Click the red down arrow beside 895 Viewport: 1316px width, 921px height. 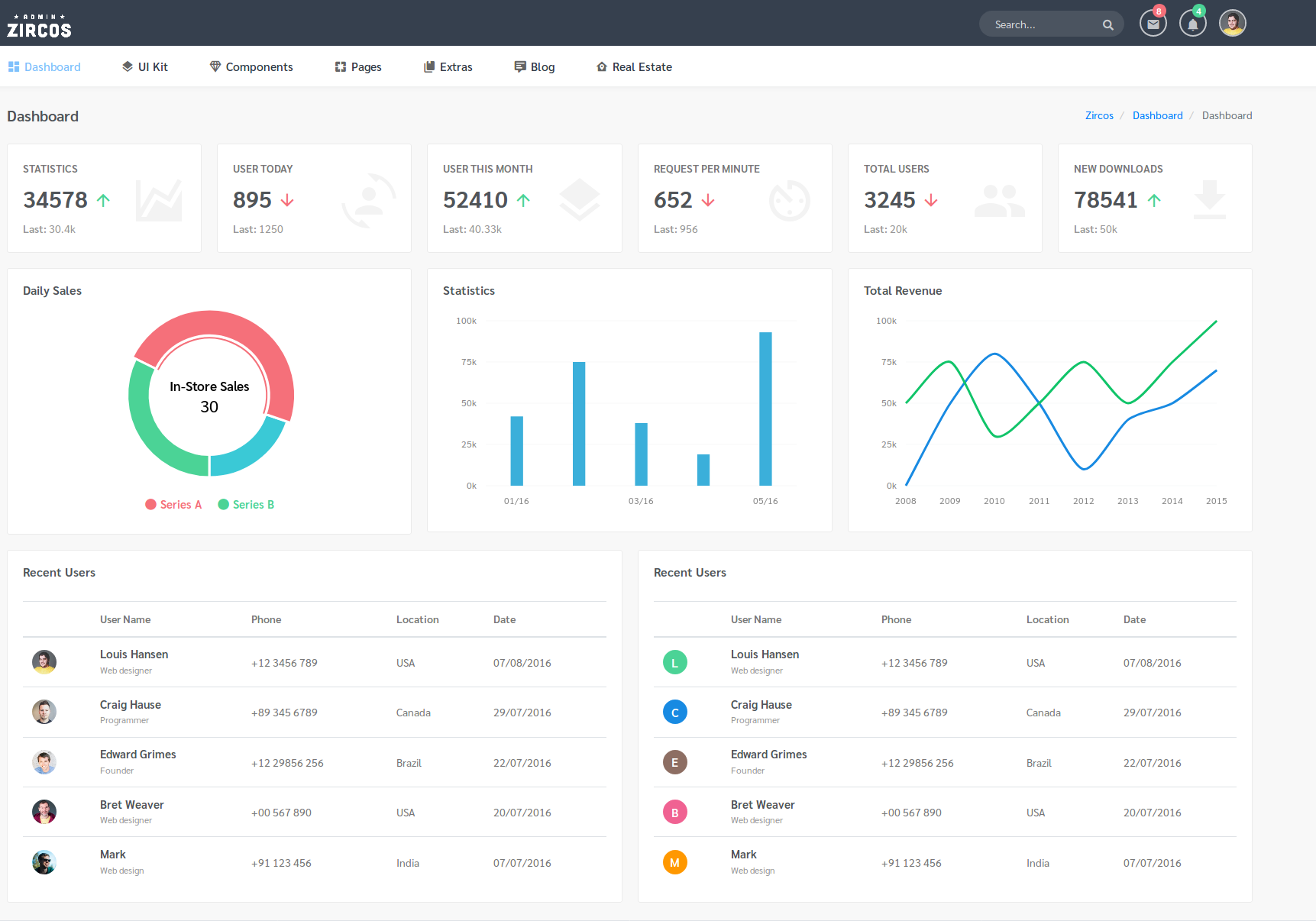pyautogui.click(x=287, y=200)
